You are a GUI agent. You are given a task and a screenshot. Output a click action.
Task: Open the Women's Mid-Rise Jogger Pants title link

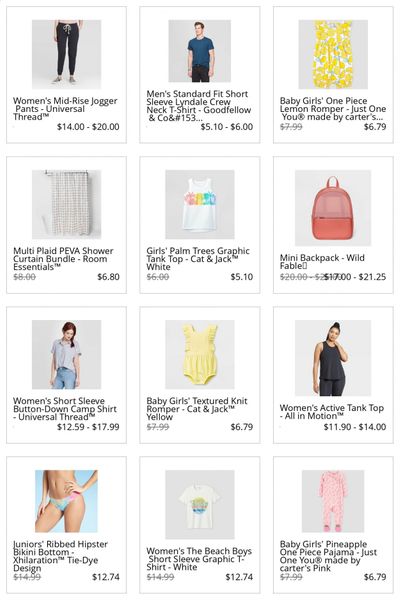coord(65,109)
